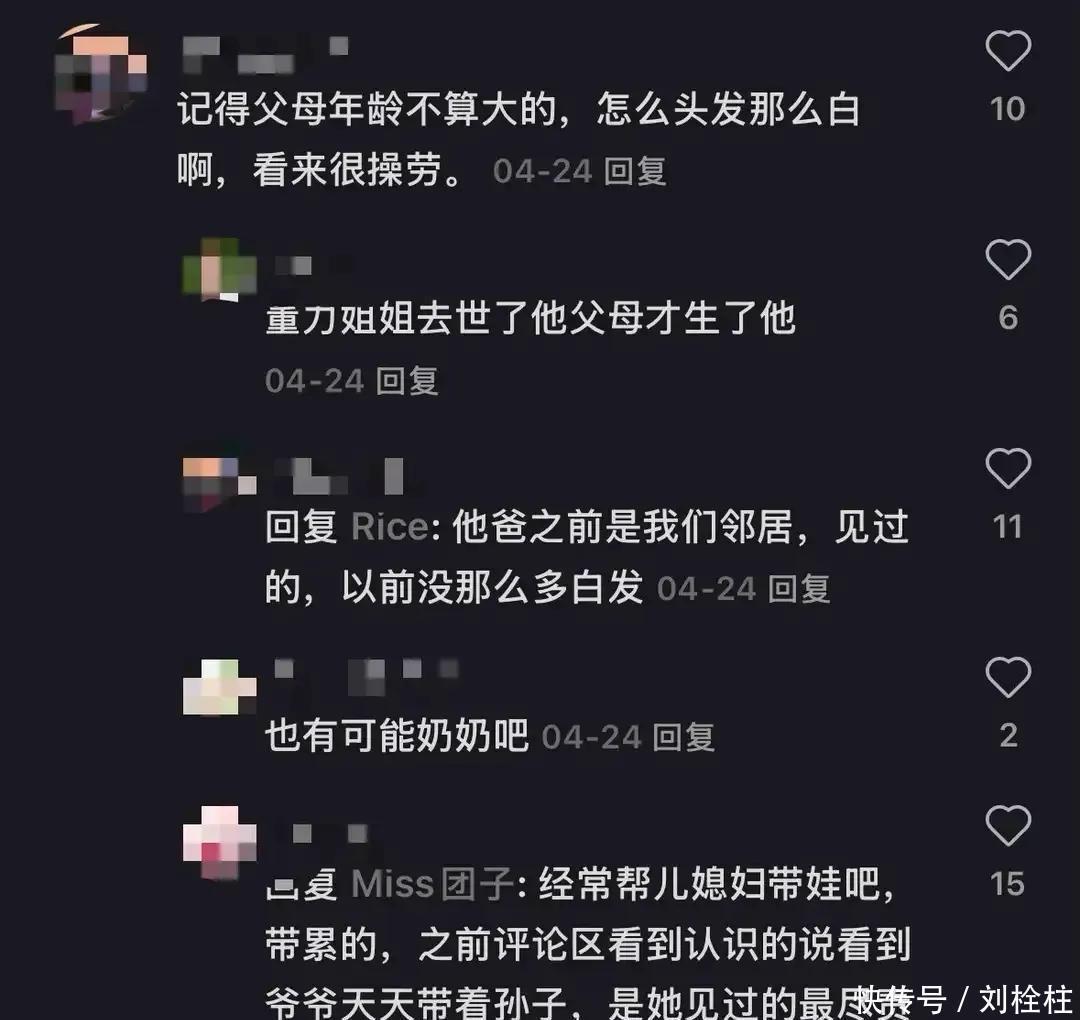Open avatar of the Rice reply author

tap(219, 483)
